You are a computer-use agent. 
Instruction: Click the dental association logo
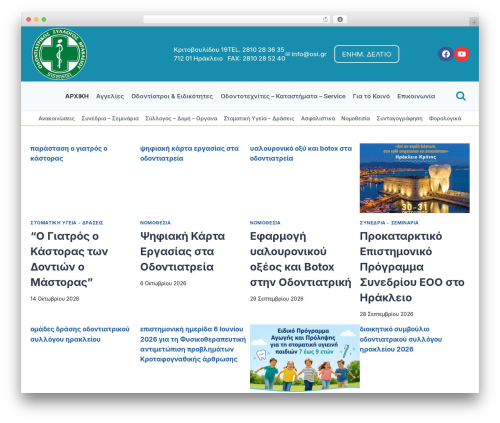(x=59, y=54)
